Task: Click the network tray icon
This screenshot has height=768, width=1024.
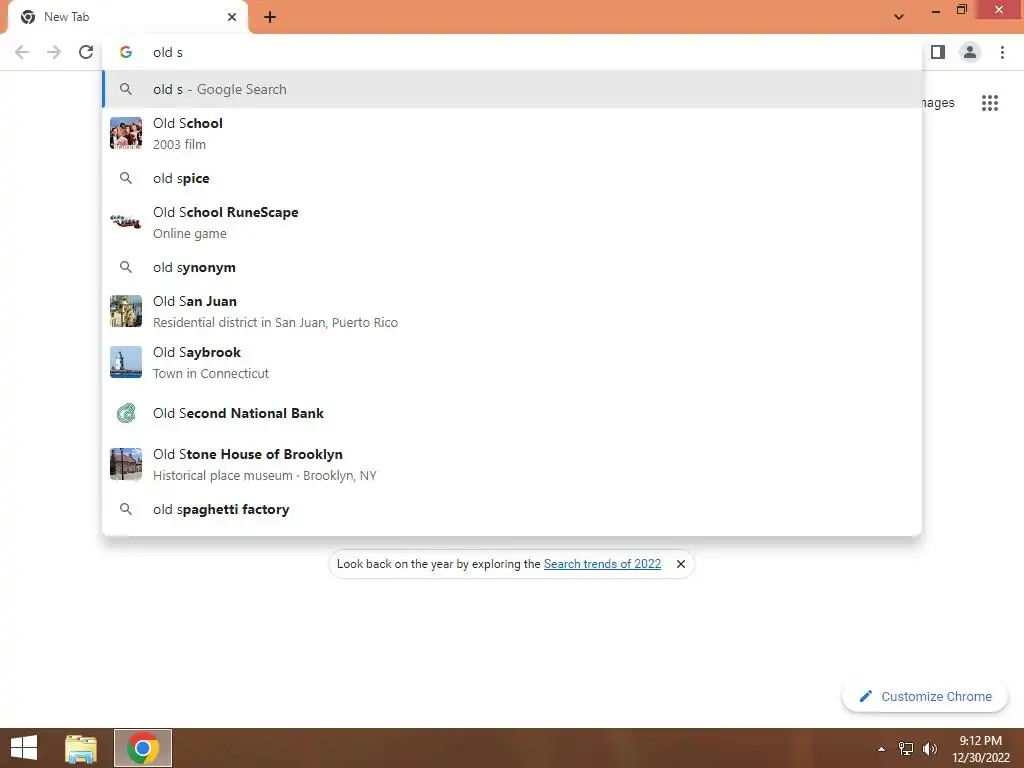Action: point(906,749)
